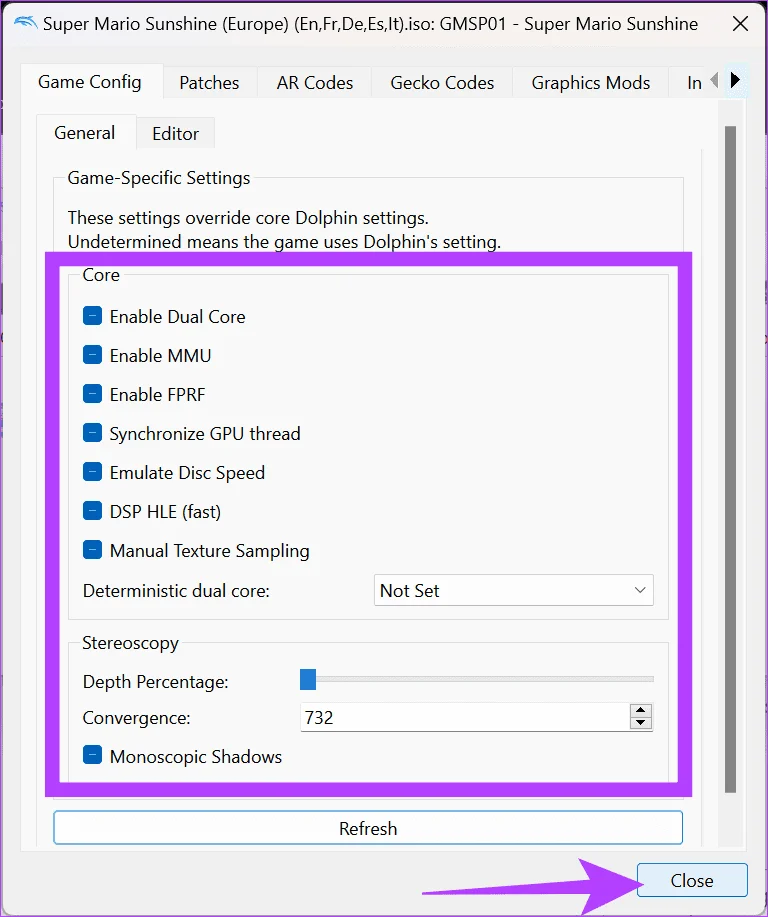Toggle Emulate Disc Speed checkbox
Screen dimensions: 768x918
click(92, 472)
